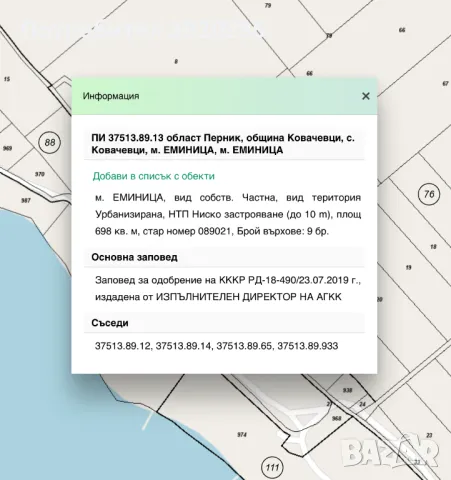Click text 'ИЗПЪЛНИТЕЛЕН ДИРЕКТОР НА АГКК'
The height and width of the screenshot is (480, 451).
249,297
